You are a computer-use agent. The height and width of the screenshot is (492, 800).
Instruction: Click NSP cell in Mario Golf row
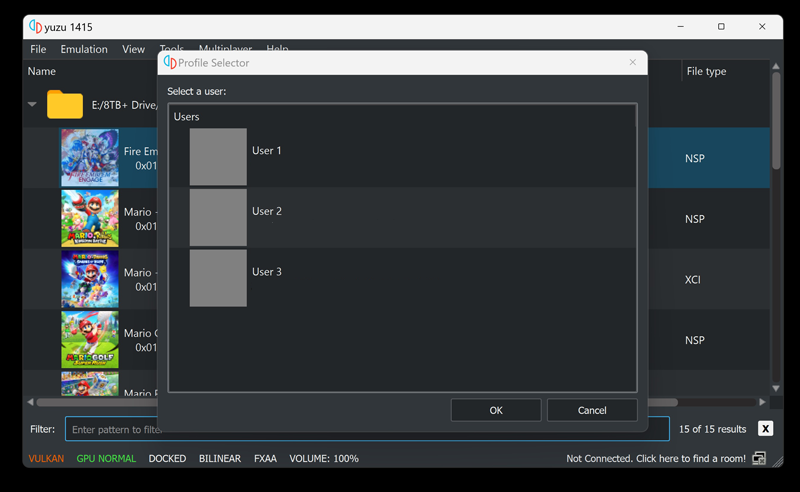[x=695, y=340]
